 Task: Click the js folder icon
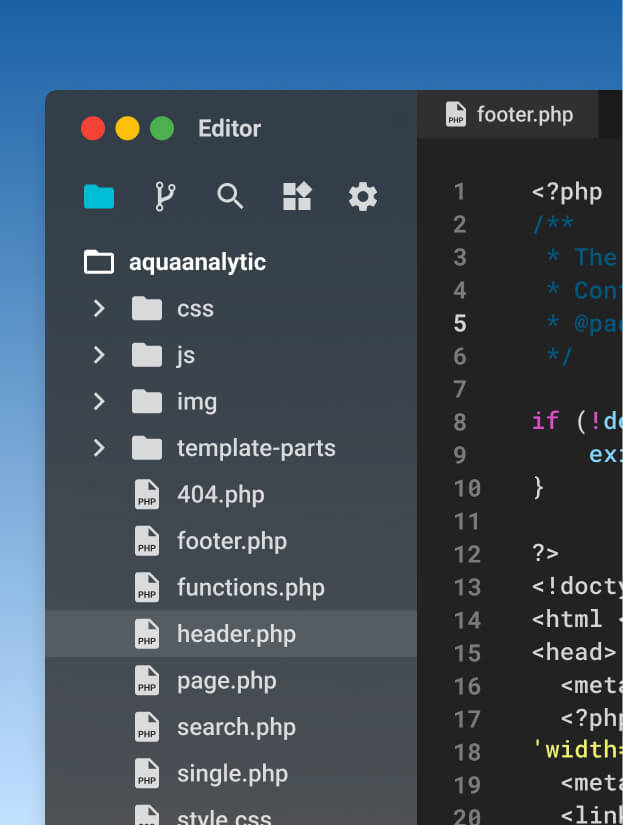147,355
